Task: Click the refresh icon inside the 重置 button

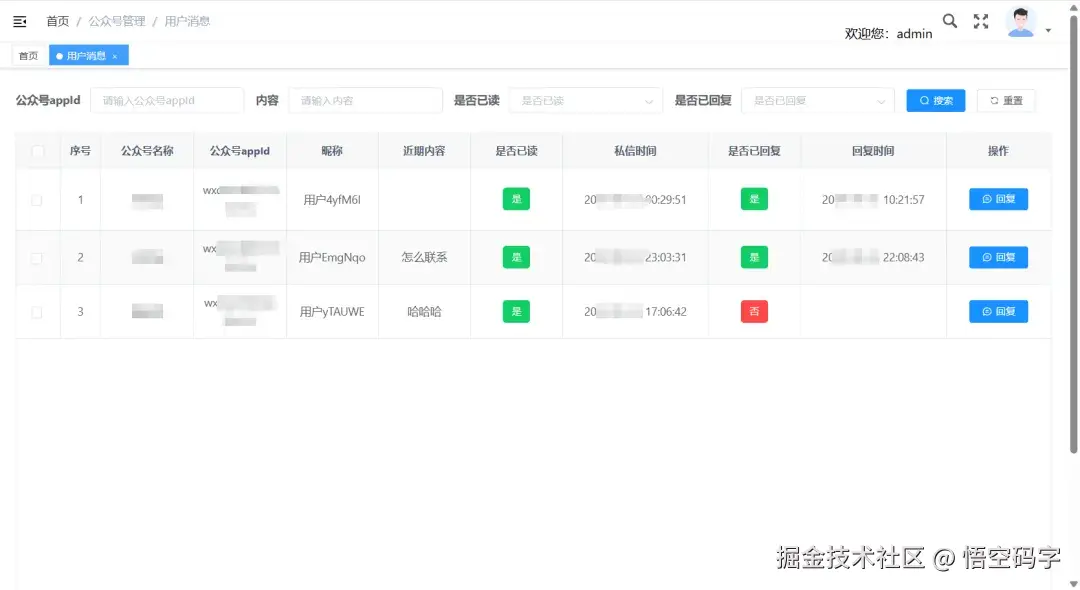Action: tap(993, 100)
